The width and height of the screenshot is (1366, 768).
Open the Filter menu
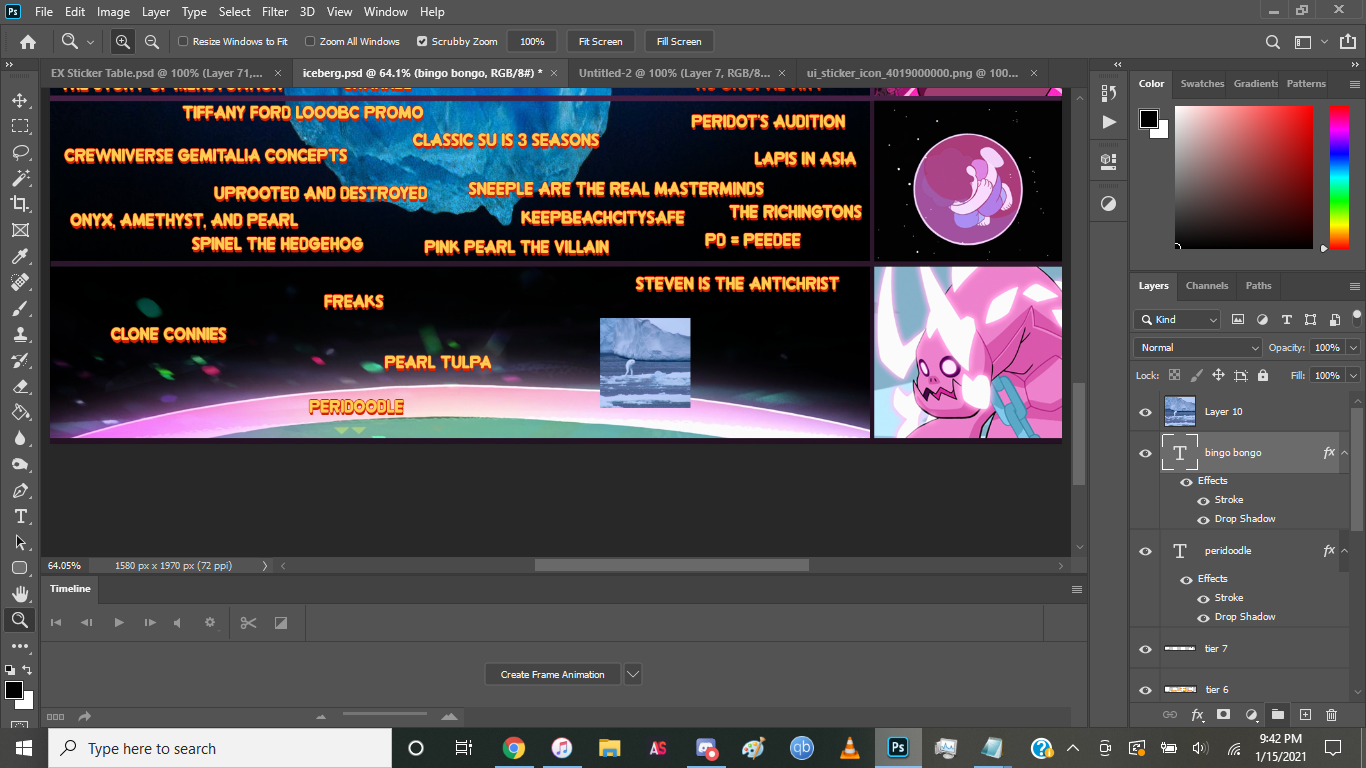(274, 12)
